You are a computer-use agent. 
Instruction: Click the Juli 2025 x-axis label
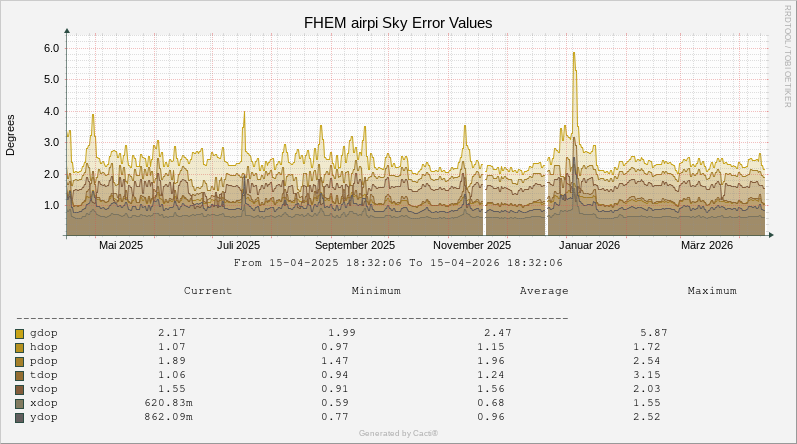click(238, 245)
